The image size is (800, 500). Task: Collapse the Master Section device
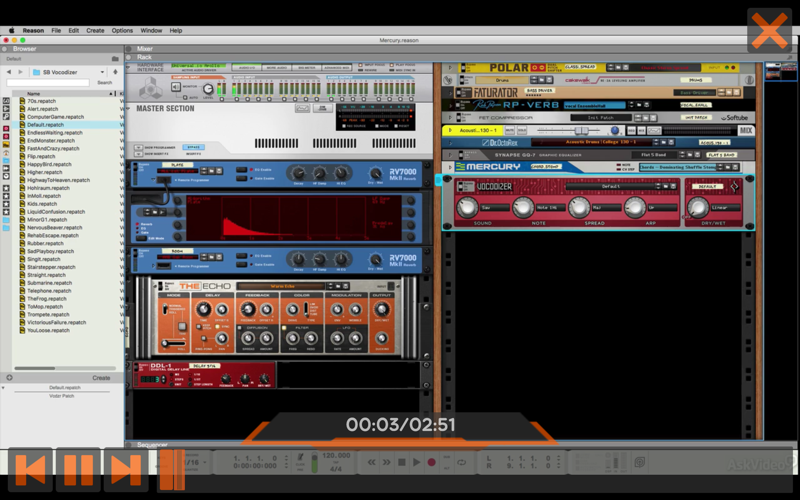tap(130, 108)
